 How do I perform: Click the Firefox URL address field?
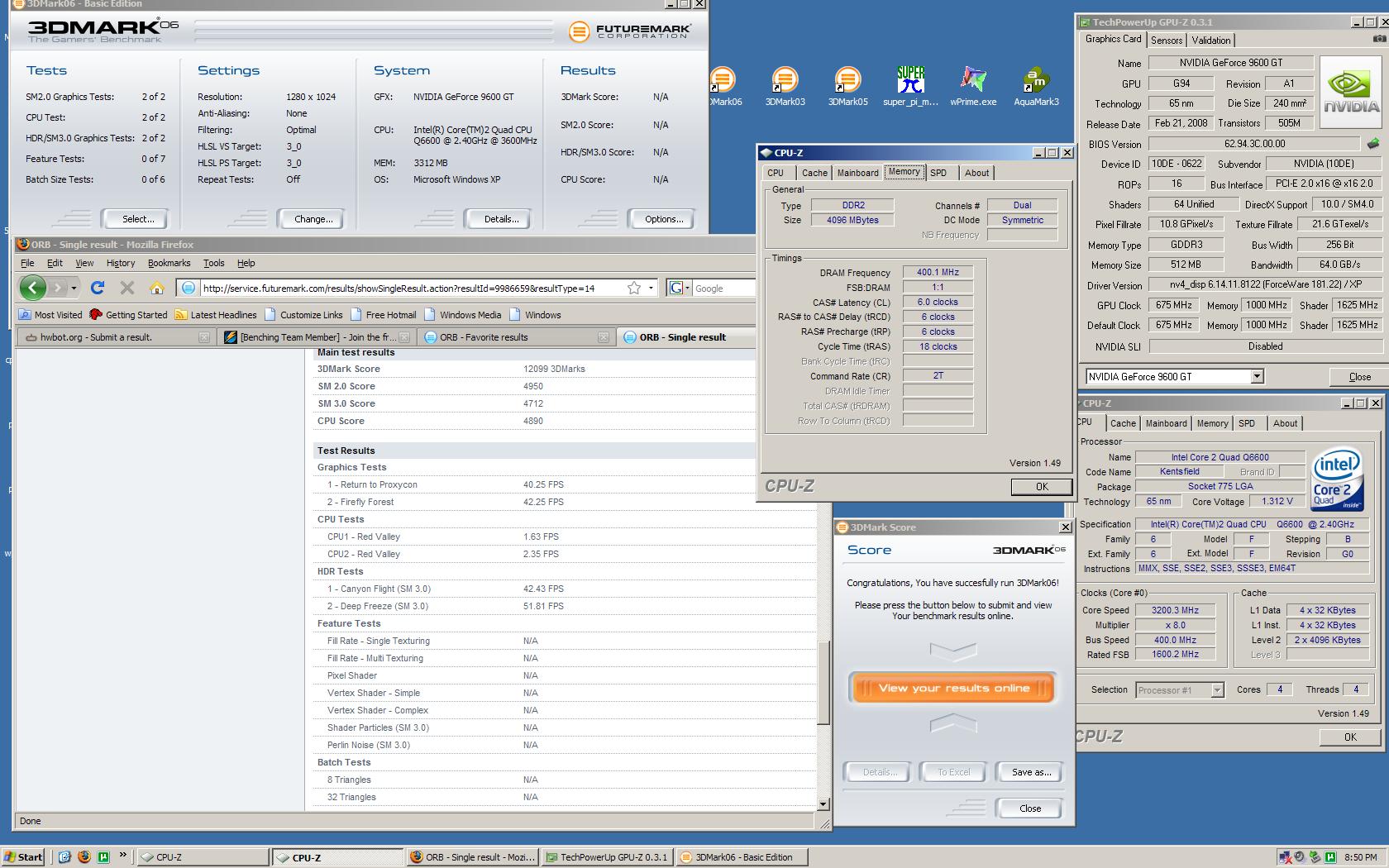pos(412,288)
